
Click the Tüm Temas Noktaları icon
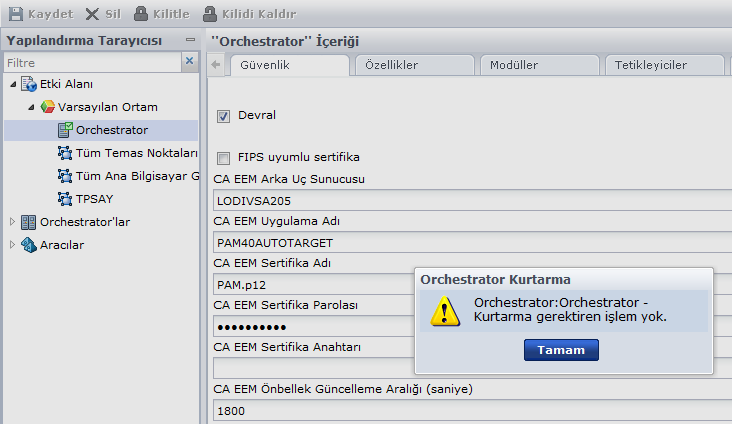coord(65,153)
